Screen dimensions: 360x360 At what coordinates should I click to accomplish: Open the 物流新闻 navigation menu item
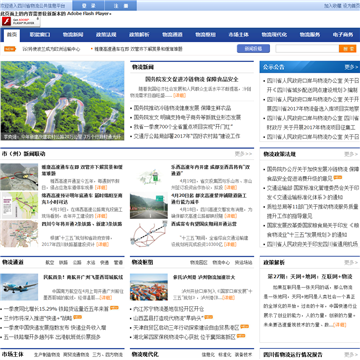click(x=73, y=35)
